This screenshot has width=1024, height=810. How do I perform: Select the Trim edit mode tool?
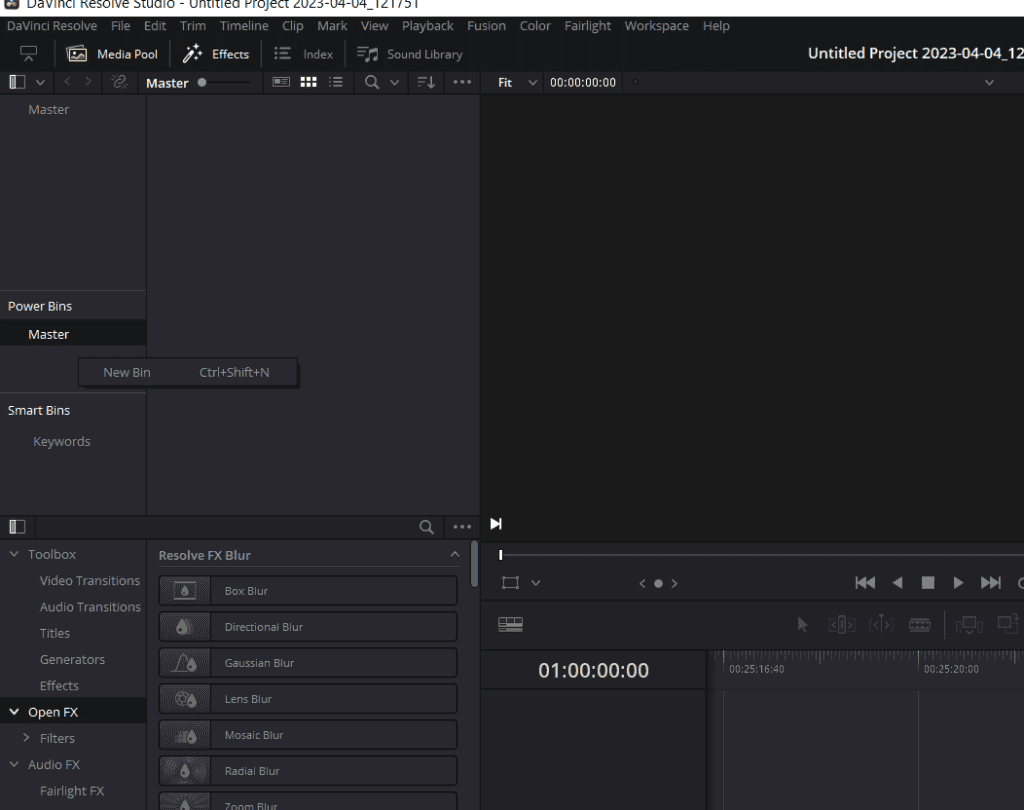click(841, 624)
